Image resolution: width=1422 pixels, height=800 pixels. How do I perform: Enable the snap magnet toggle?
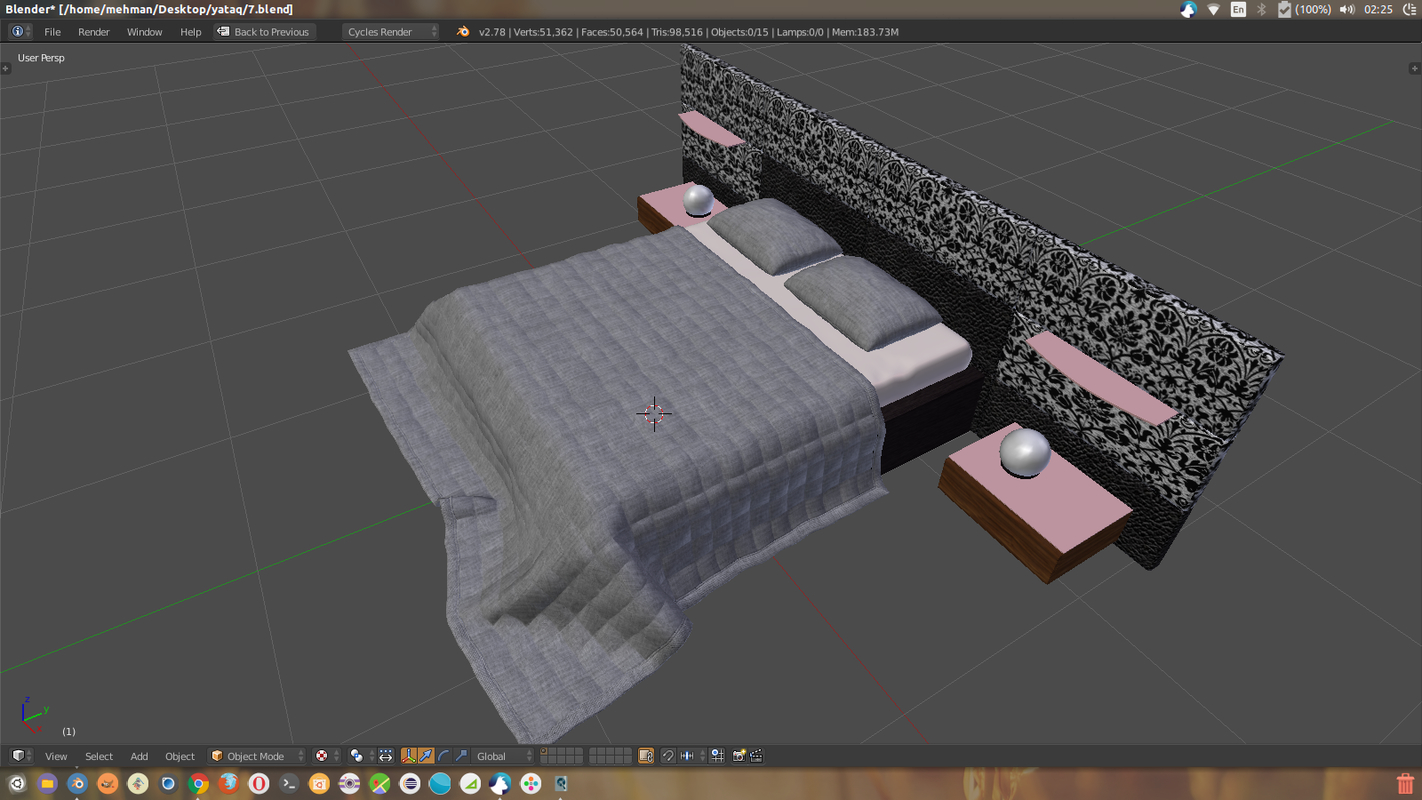668,756
